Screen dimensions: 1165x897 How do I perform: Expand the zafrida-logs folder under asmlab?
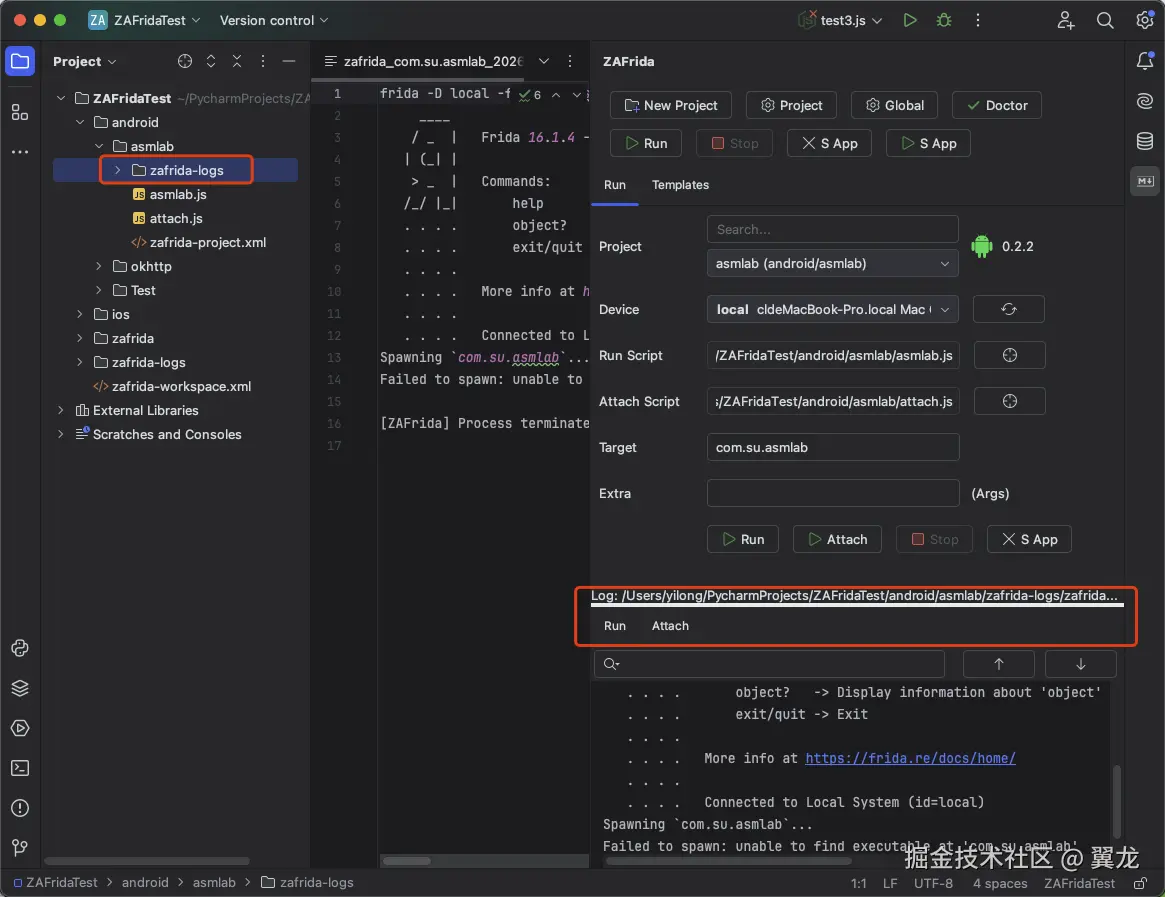117,170
